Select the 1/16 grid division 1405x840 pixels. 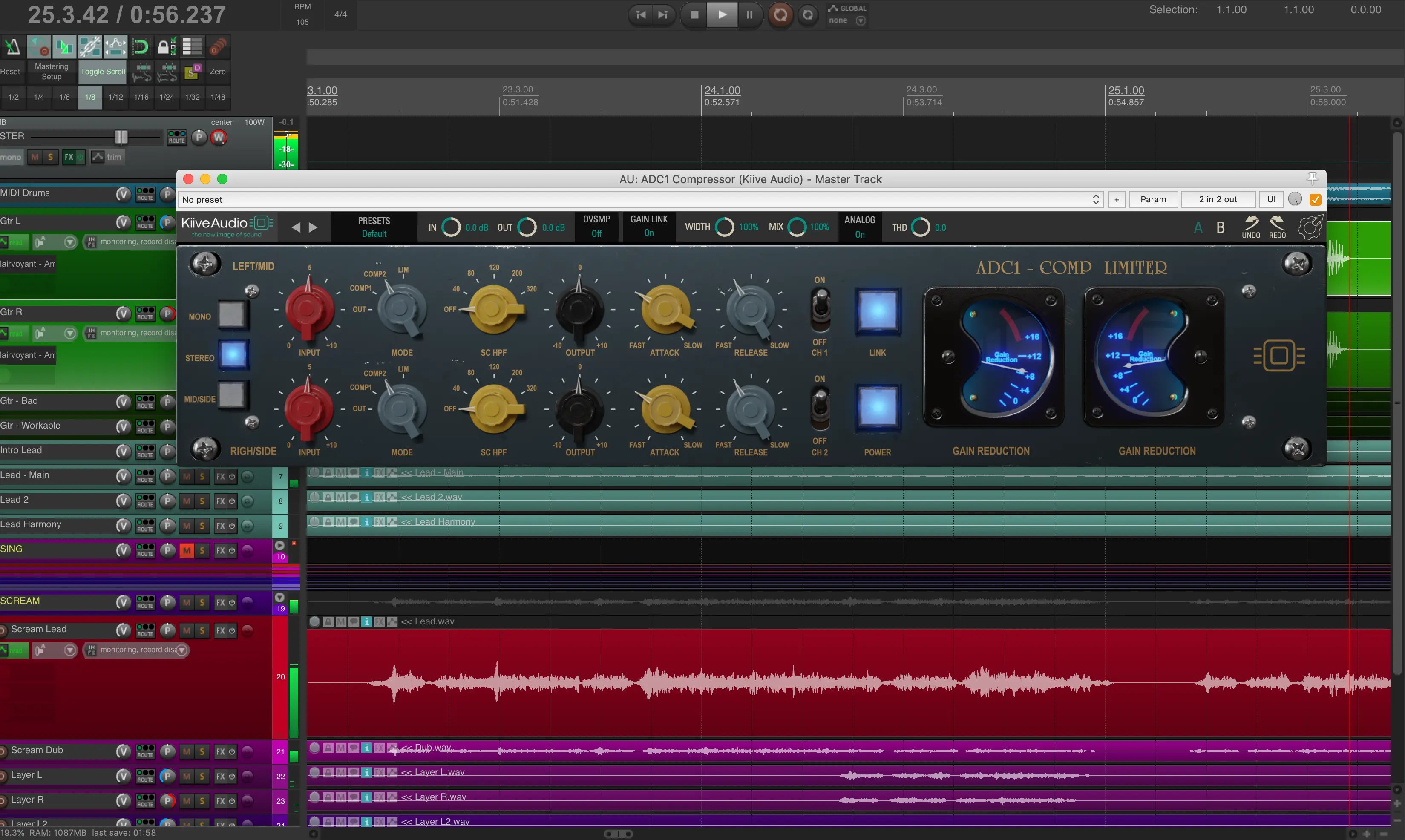coord(141,97)
